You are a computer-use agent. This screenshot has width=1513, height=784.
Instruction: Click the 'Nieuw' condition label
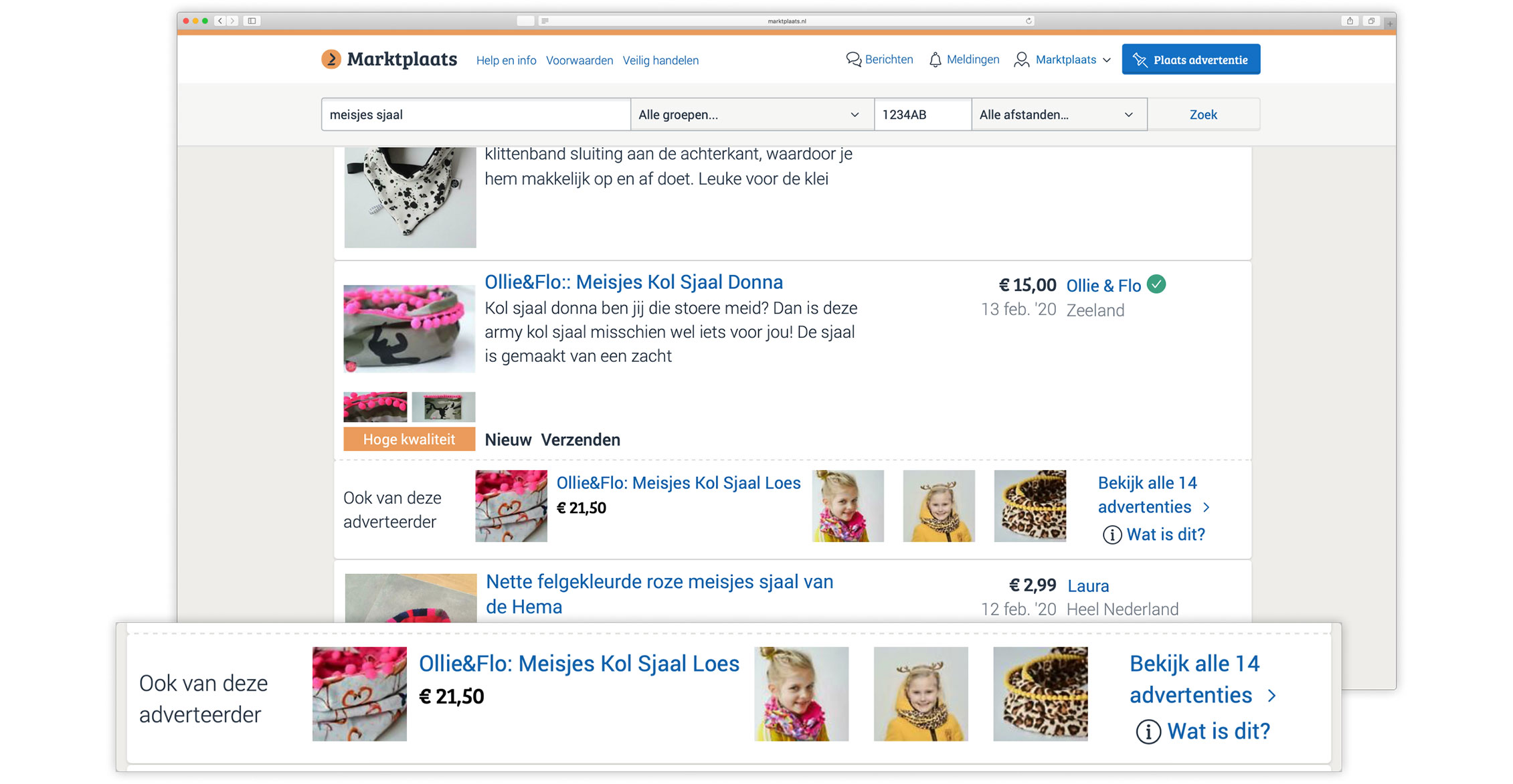pyautogui.click(x=508, y=440)
